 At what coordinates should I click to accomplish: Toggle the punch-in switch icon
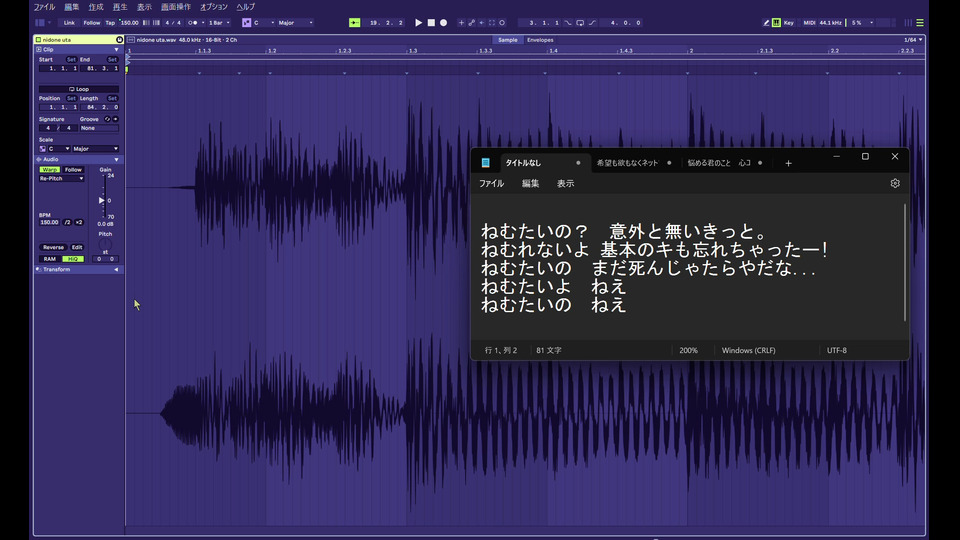click(x=569, y=22)
